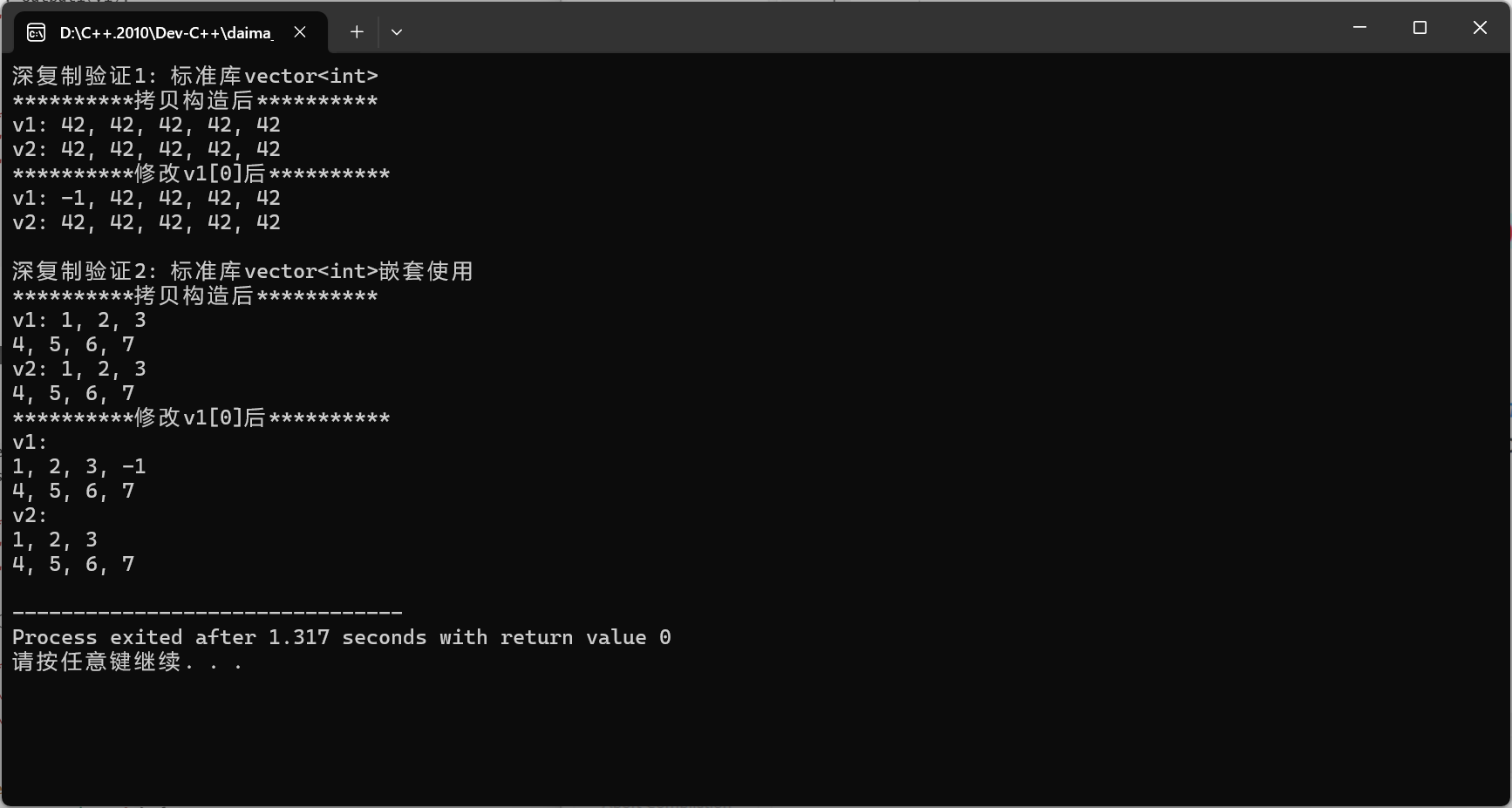Click the '深复制验证1: 标准库vector<int>' heading
Image resolution: width=1512 pixels, height=808 pixels.
click(195, 76)
